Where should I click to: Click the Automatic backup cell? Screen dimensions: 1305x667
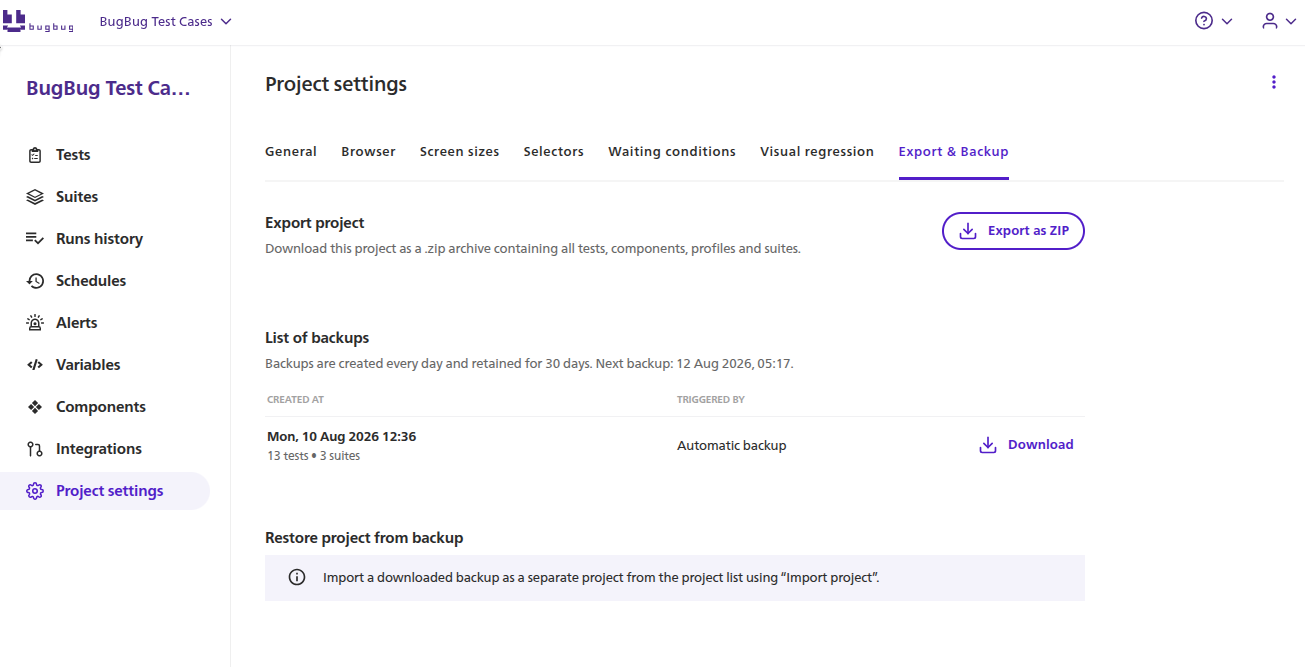click(x=732, y=446)
